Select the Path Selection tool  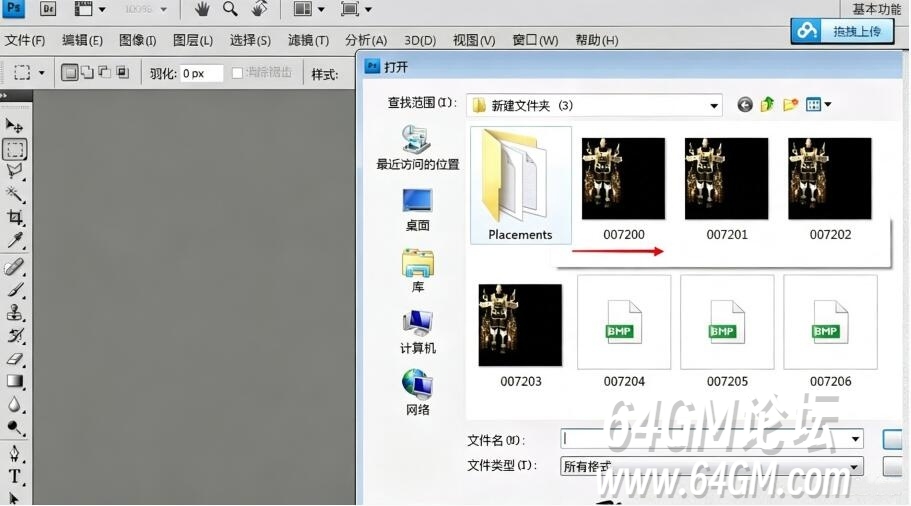point(15,497)
